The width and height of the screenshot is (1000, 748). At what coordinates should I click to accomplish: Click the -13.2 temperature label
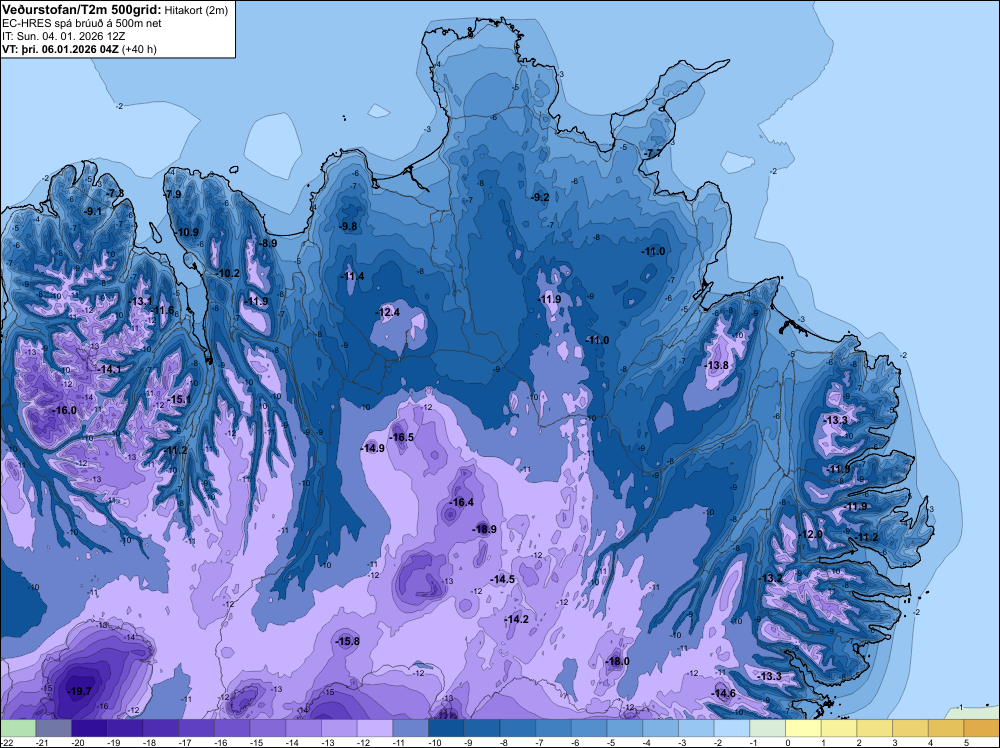point(770,578)
